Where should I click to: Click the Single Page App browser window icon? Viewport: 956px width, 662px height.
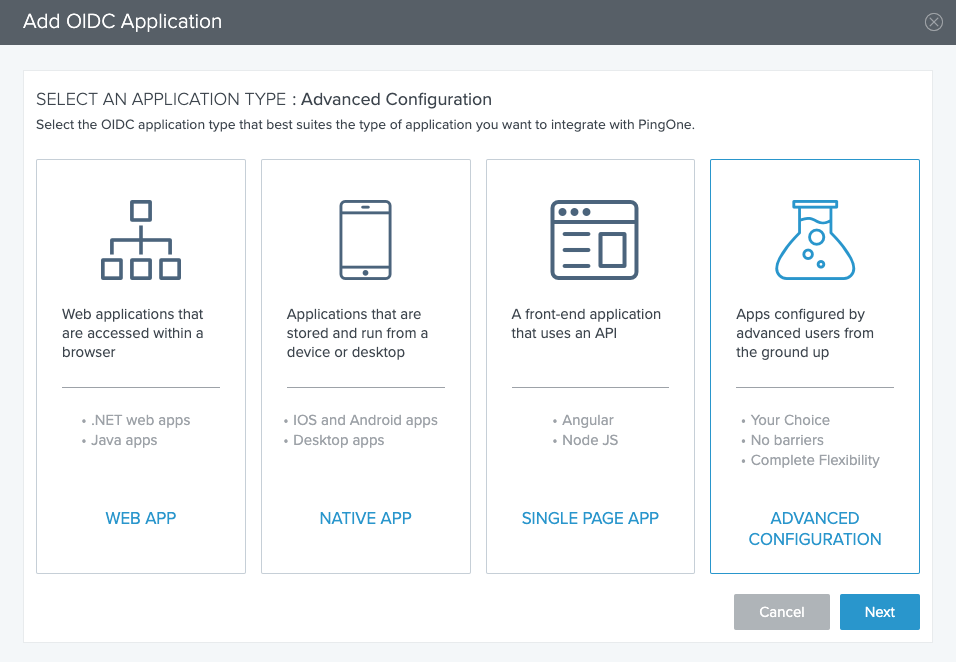point(594,240)
